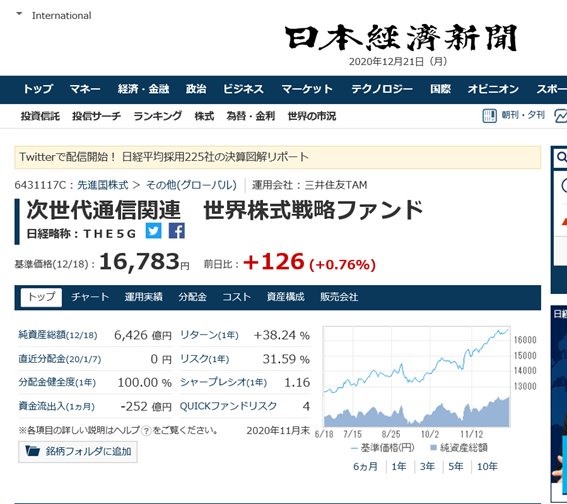Click the +126 change value
The width and height of the screenshot is (567, 504).
click(274, 262)
